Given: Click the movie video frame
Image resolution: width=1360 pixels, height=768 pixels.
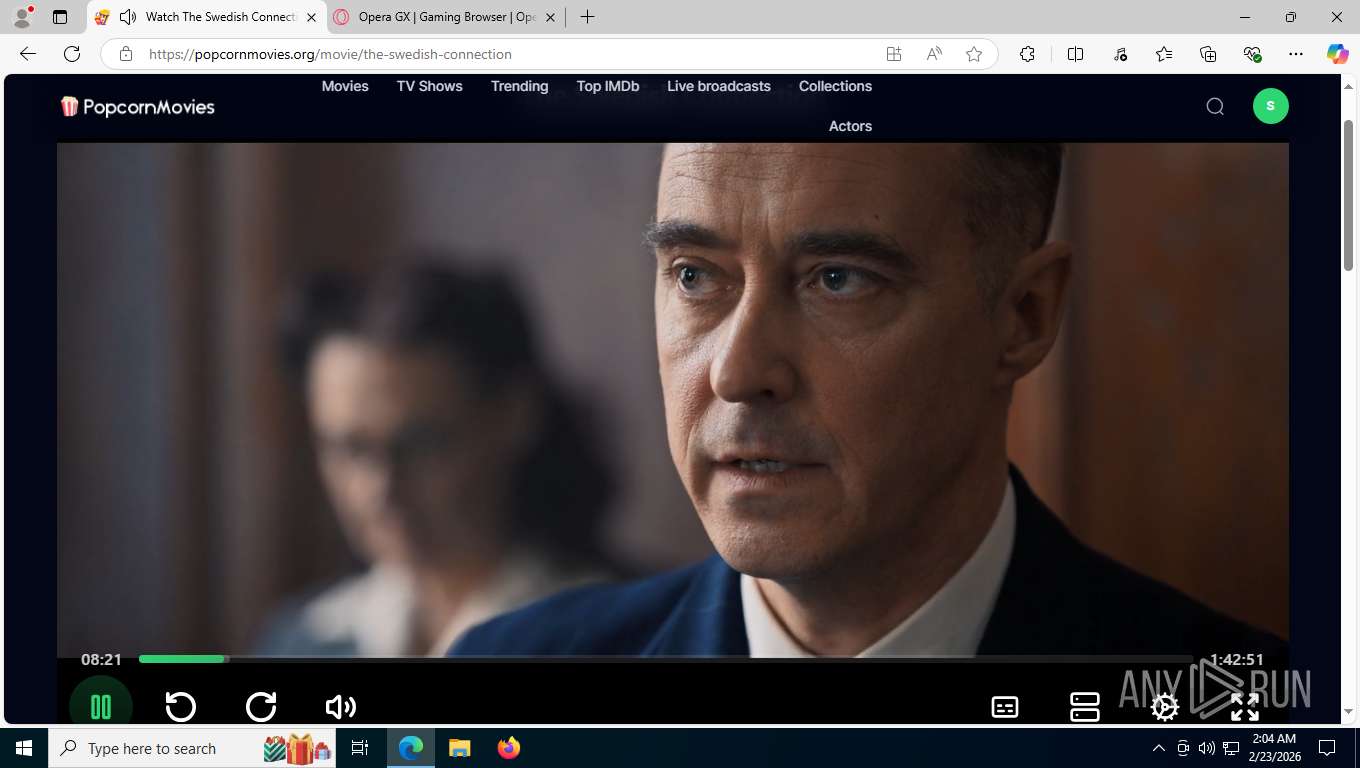Looking at the screenshot, I should 672,400.
